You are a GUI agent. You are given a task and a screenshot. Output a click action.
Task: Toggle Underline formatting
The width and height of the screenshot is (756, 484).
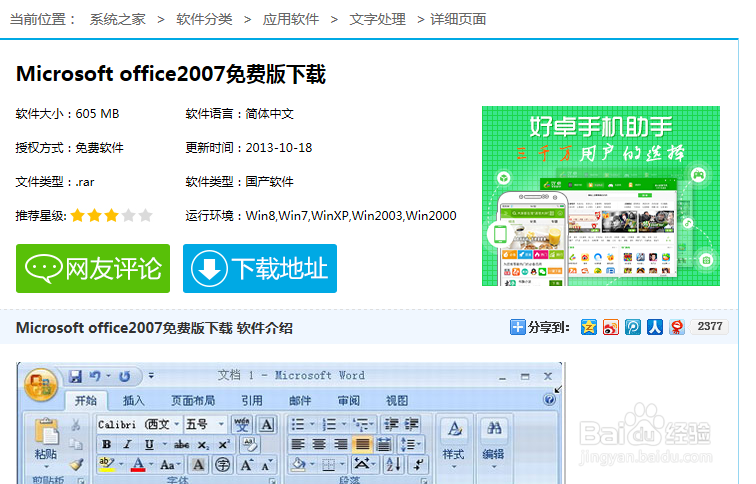pyautogui.click(x=149, y=444)
